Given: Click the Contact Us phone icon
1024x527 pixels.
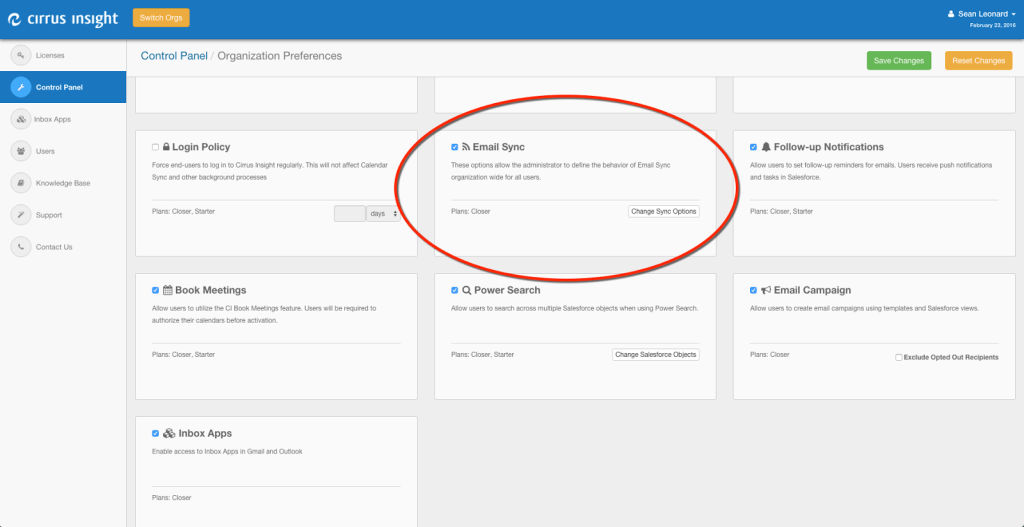Looking at the screenshot, I should [21, 247].
